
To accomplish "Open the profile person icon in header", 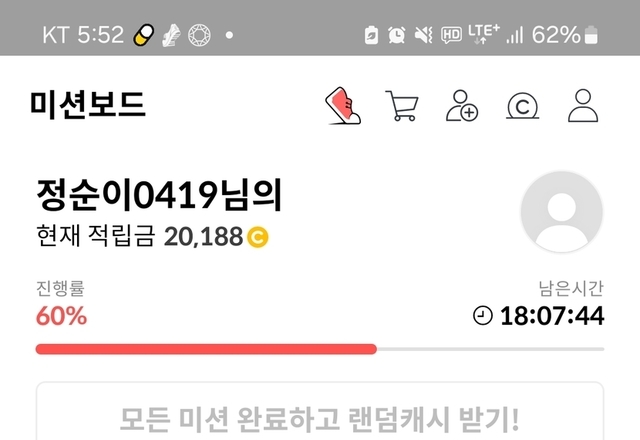I will [583, 106].
